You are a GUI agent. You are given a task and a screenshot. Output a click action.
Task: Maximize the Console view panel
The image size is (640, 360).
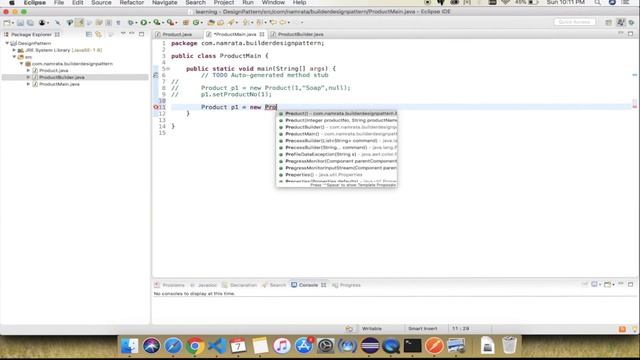pos(631,284)
